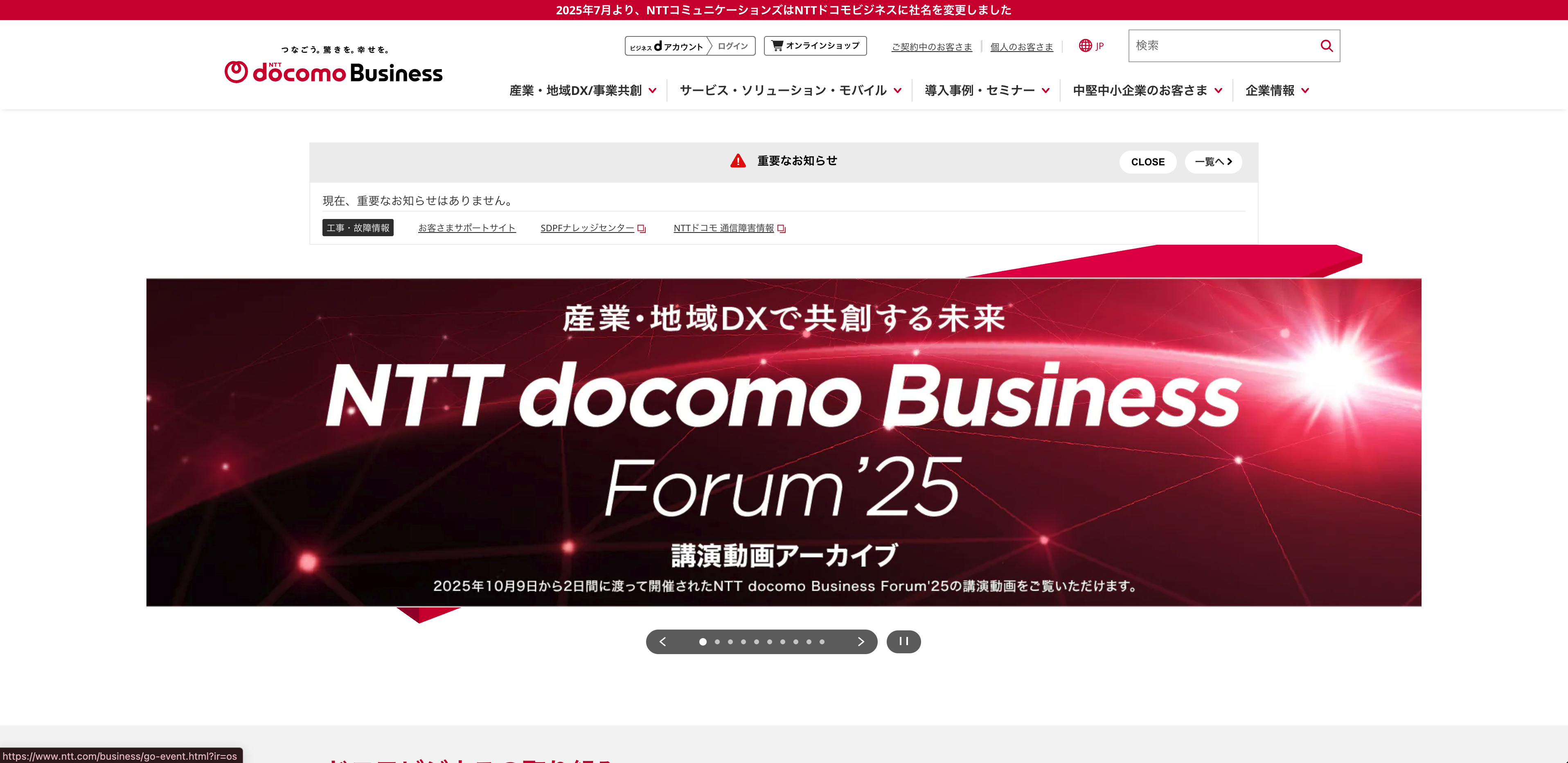Go to the previous carousel slide

663,641
